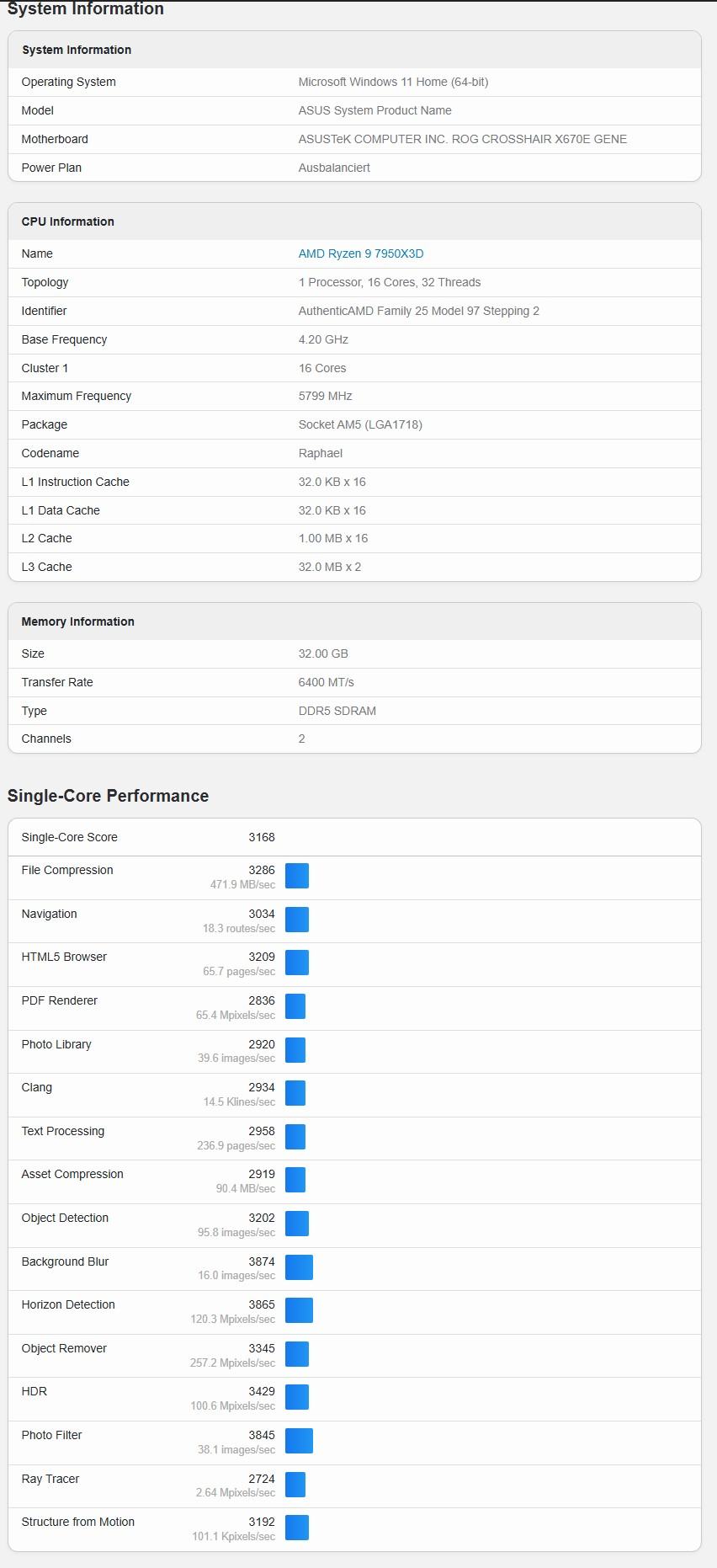Click the Memory Information table header
This screenshot has height=1568, width=717.
(78, 621)
